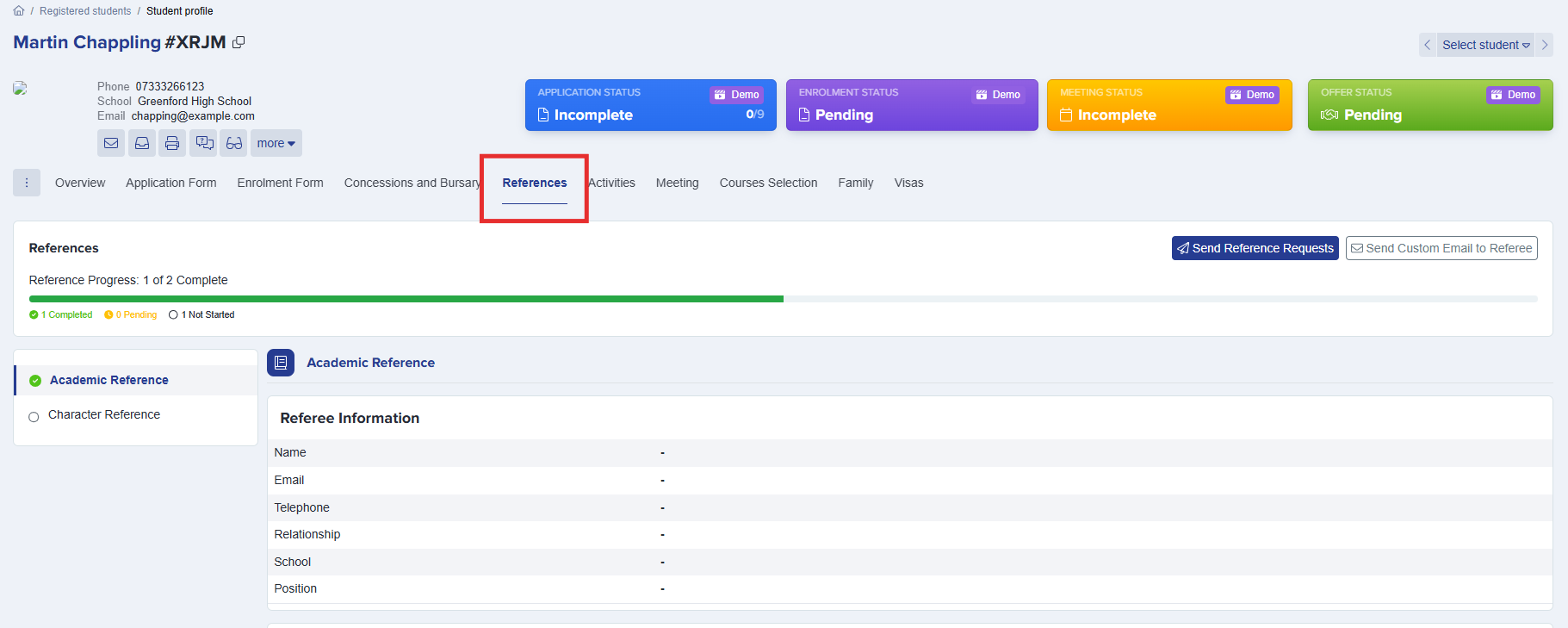Switch to the Overview tab
This screenshot has width=1568, height=628.
pos(80,183)
